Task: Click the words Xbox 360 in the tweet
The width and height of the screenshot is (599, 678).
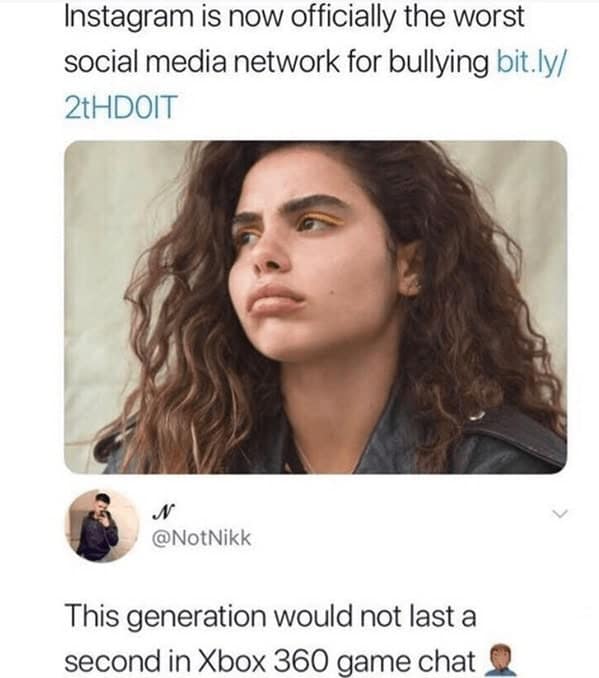Action: [261, 661]
